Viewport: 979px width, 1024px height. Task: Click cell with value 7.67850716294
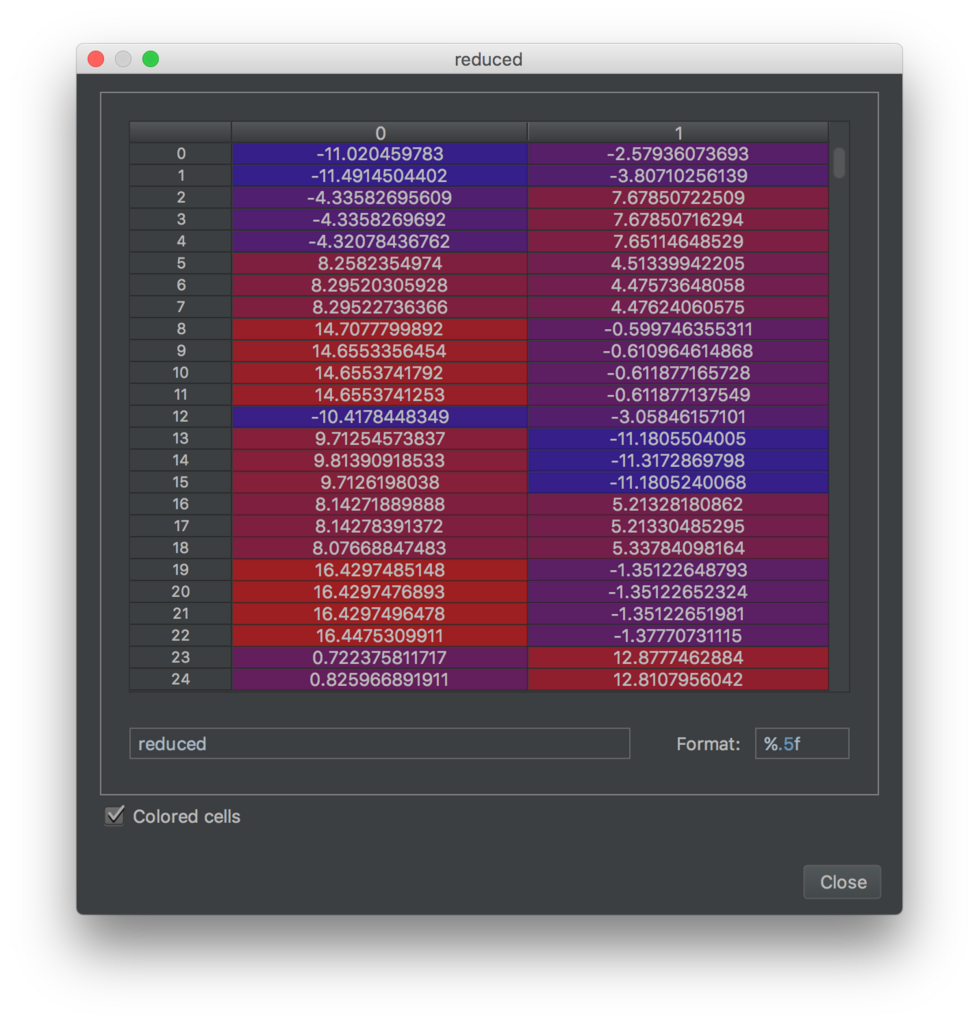[678, 219]
